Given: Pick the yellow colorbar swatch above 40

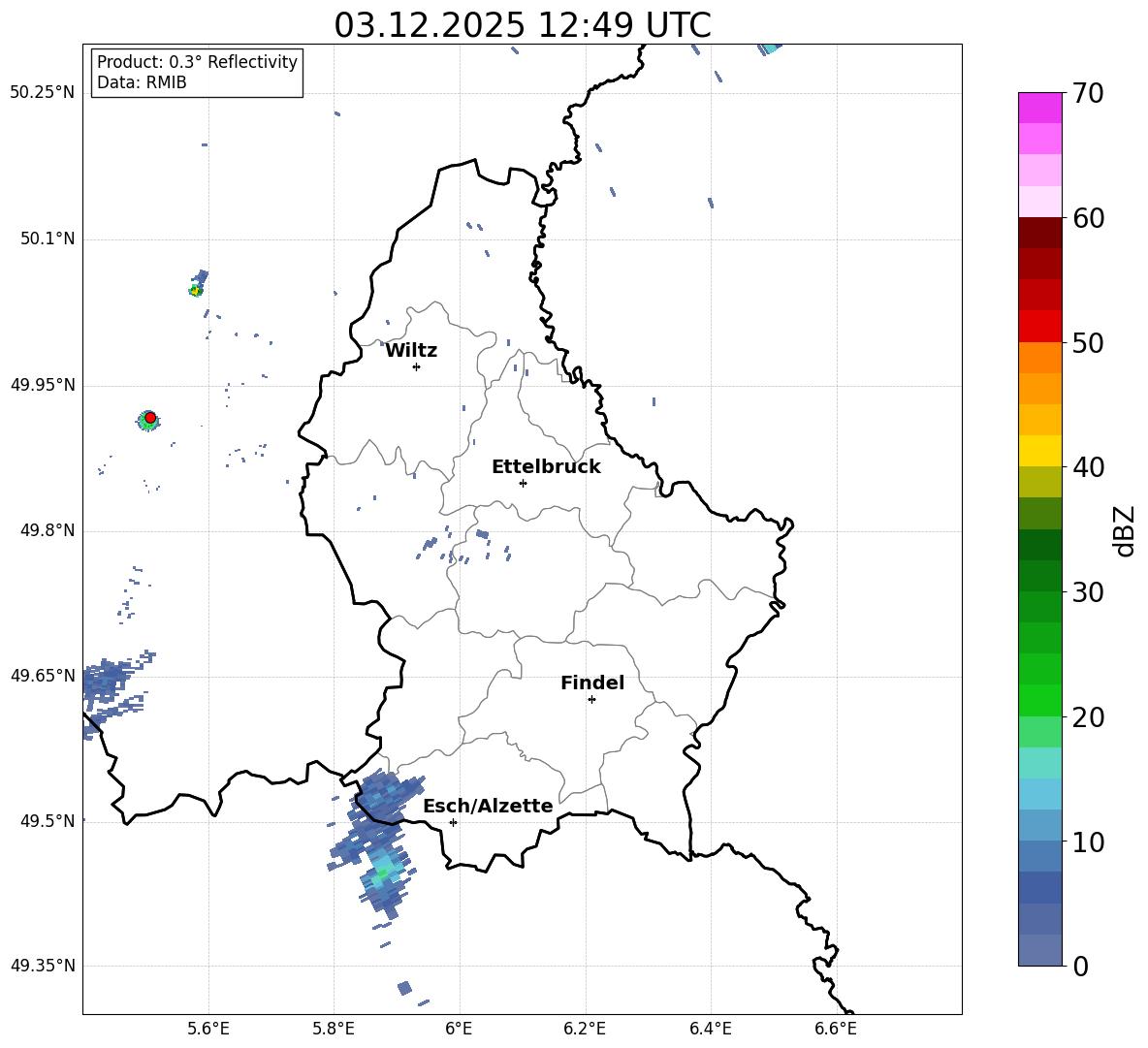Looking at the screenshot, I should [1039, 451].
